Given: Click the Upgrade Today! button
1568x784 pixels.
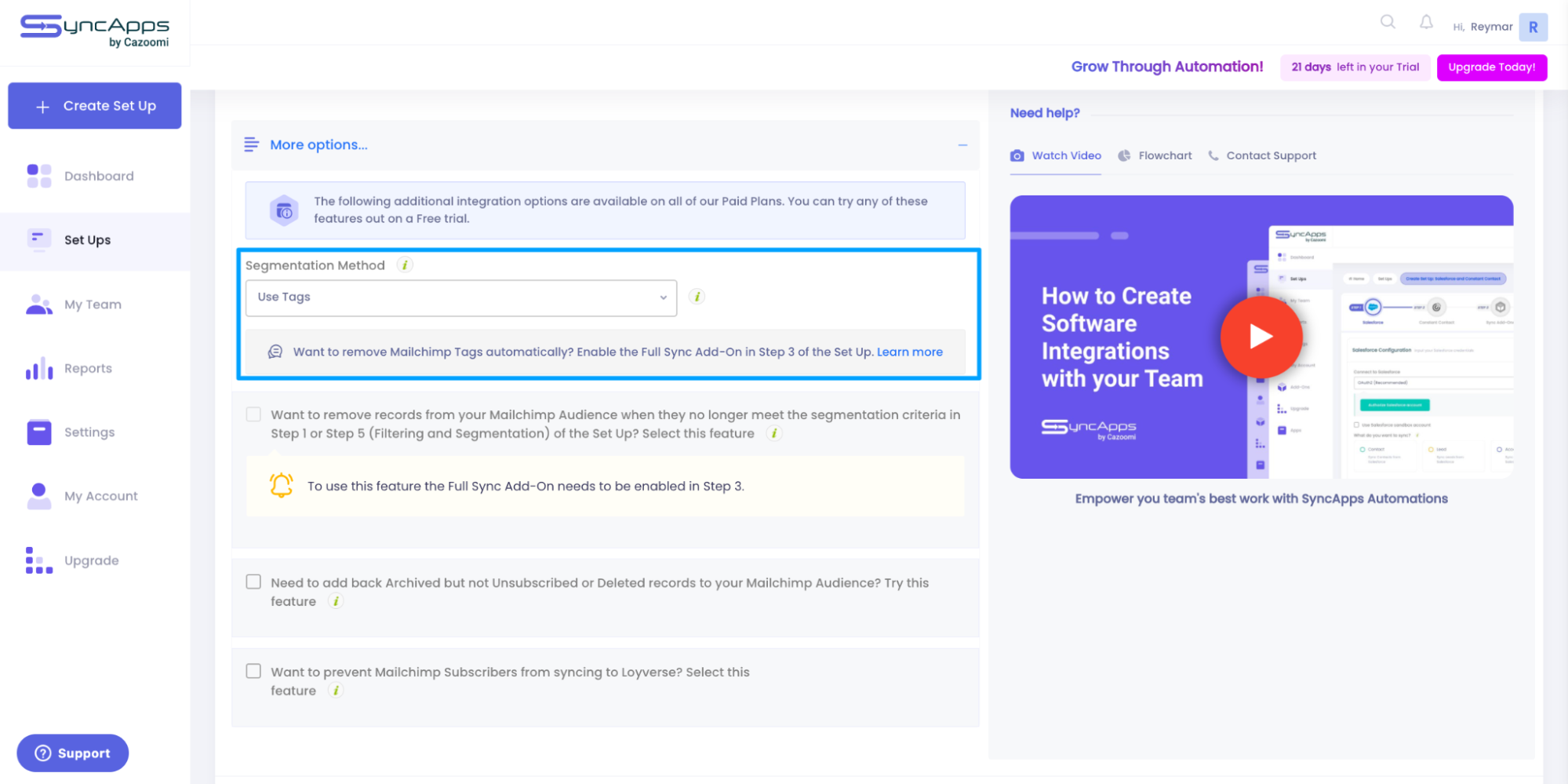Looking at the screenshot, I should pos(1492,67).
